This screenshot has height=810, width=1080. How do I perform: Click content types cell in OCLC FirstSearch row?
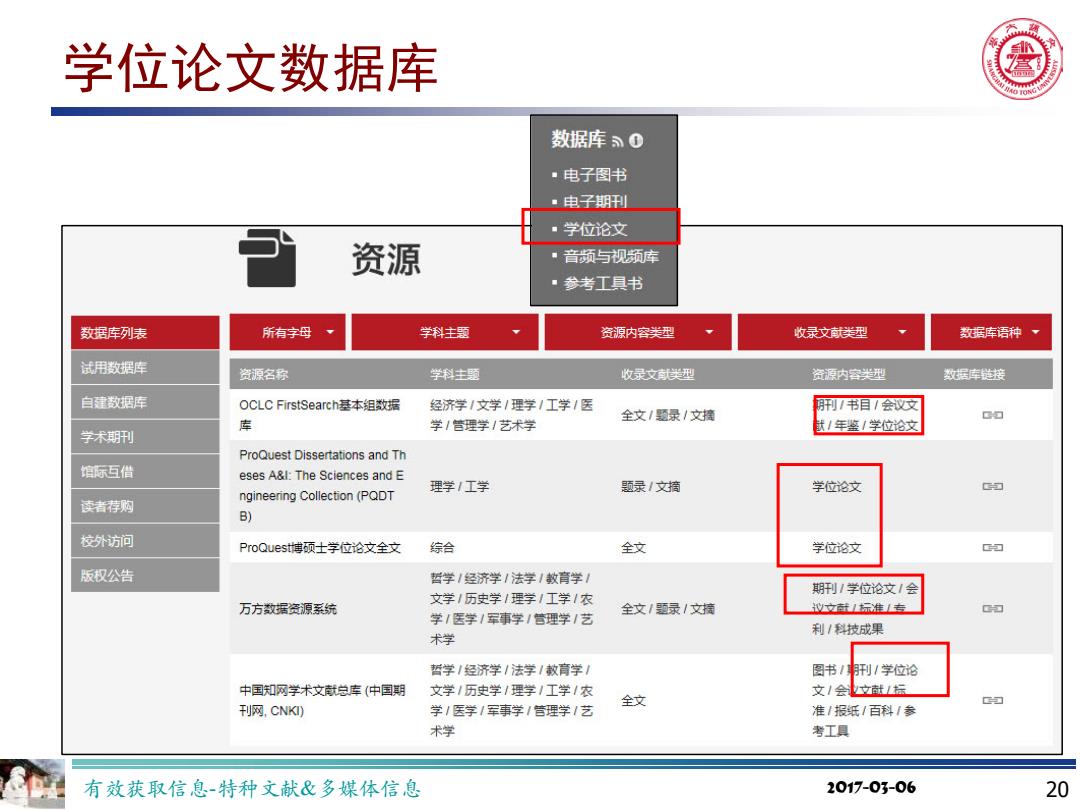865,415
